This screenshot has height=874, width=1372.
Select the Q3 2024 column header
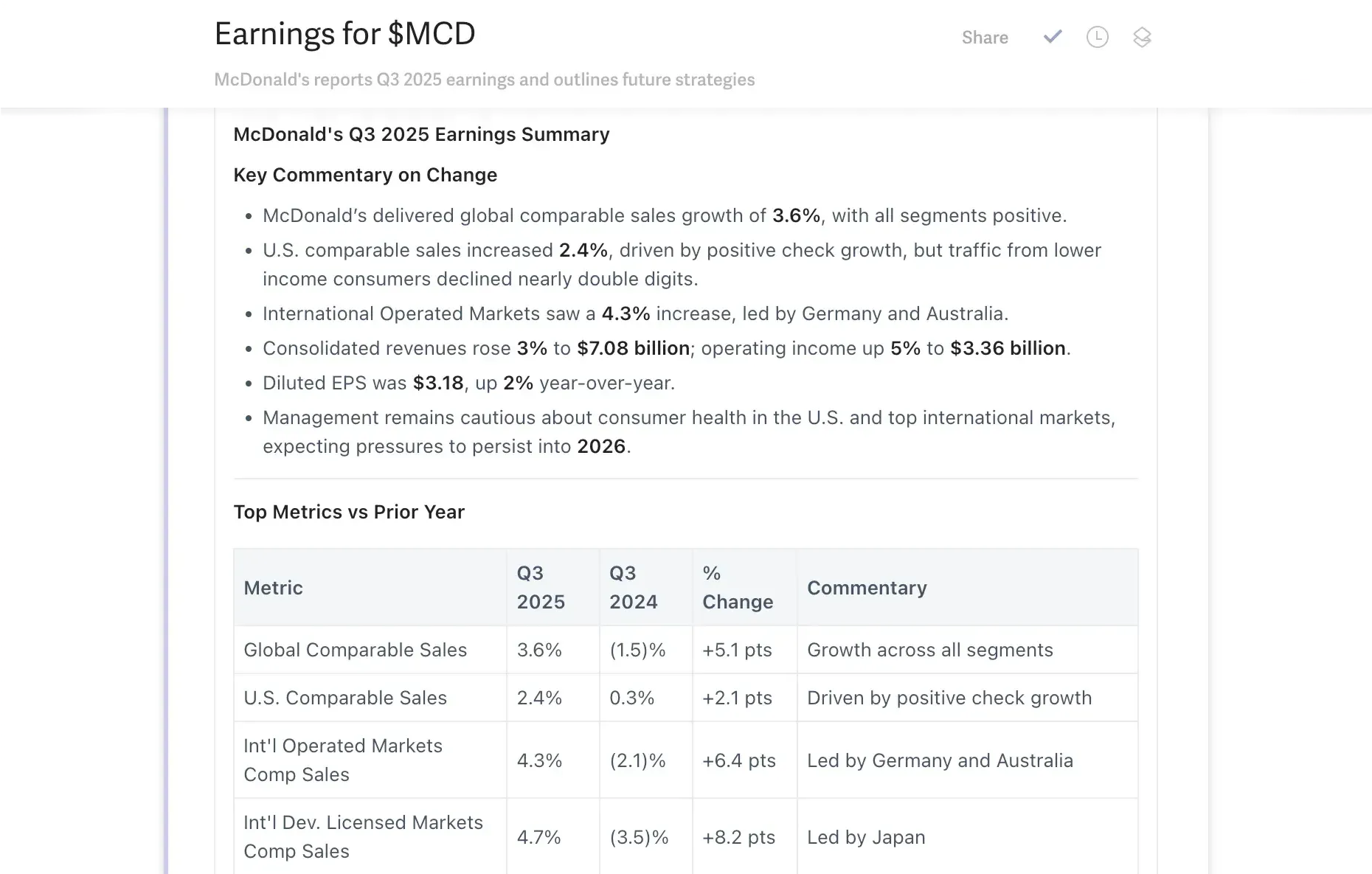click(x=633, y=587)
